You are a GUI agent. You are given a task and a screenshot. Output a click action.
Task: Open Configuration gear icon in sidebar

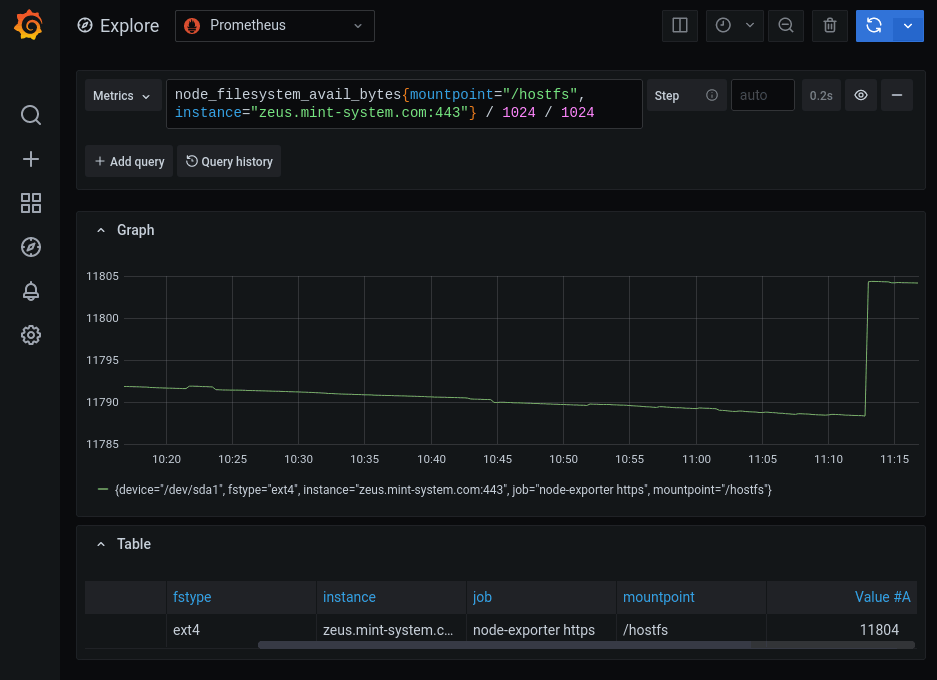31,335
